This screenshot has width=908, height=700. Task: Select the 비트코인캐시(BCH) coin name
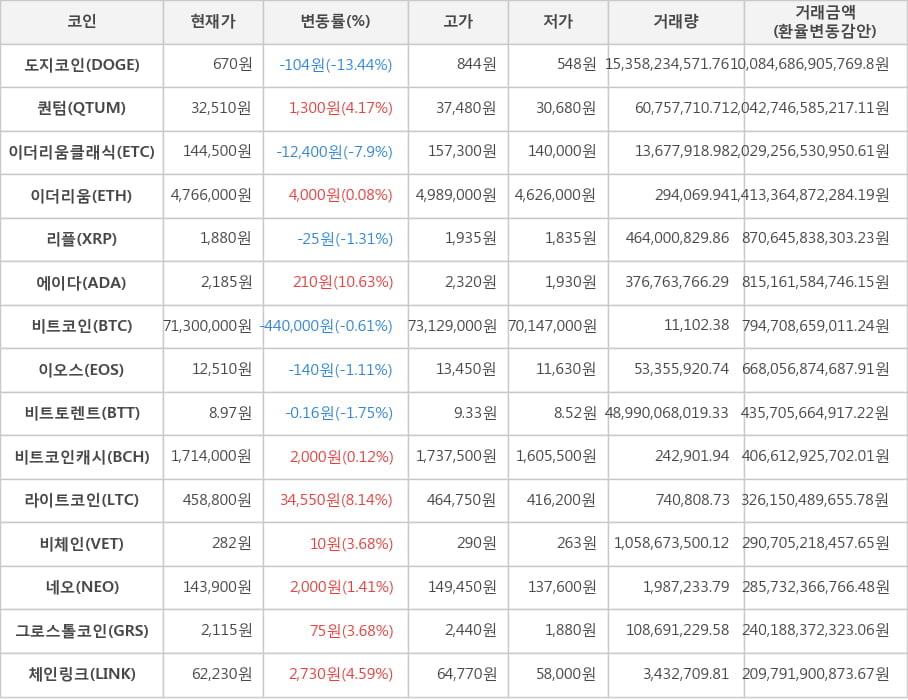(82, 457)
